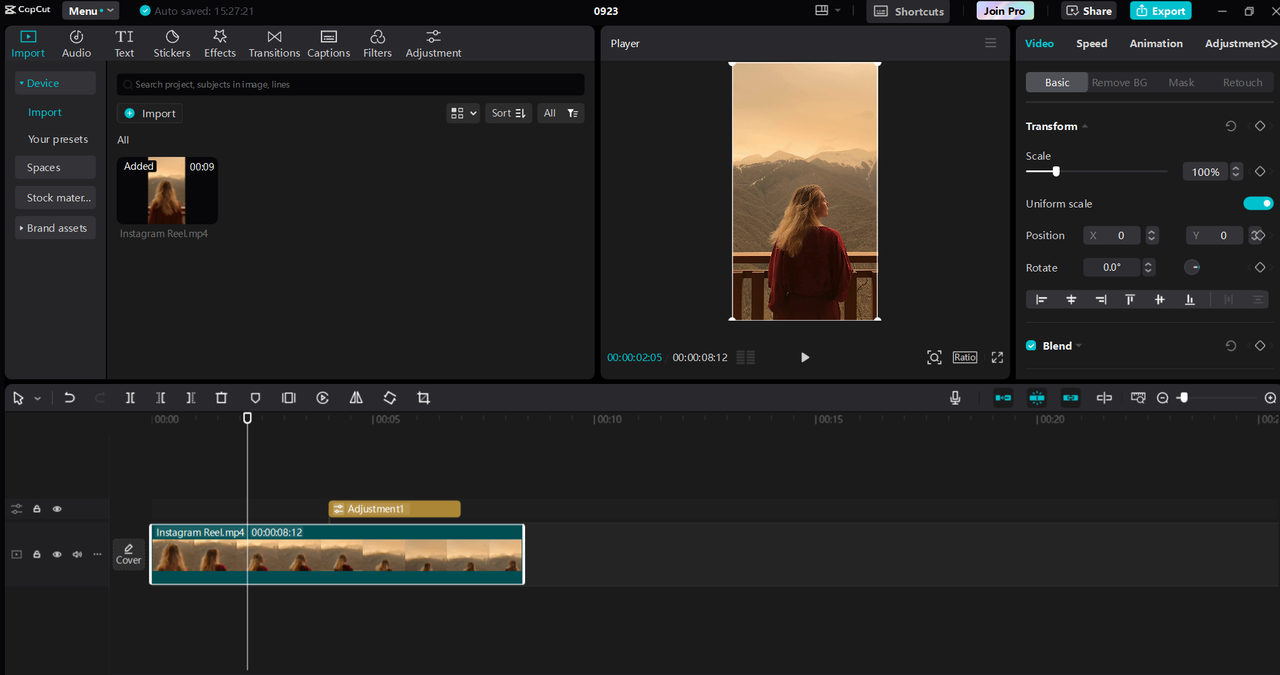Image resolution: width=1280 pixels, height=675 pixels.
Task: Zoom out the timeline with minus magnifier
Action: (1163, 398)
